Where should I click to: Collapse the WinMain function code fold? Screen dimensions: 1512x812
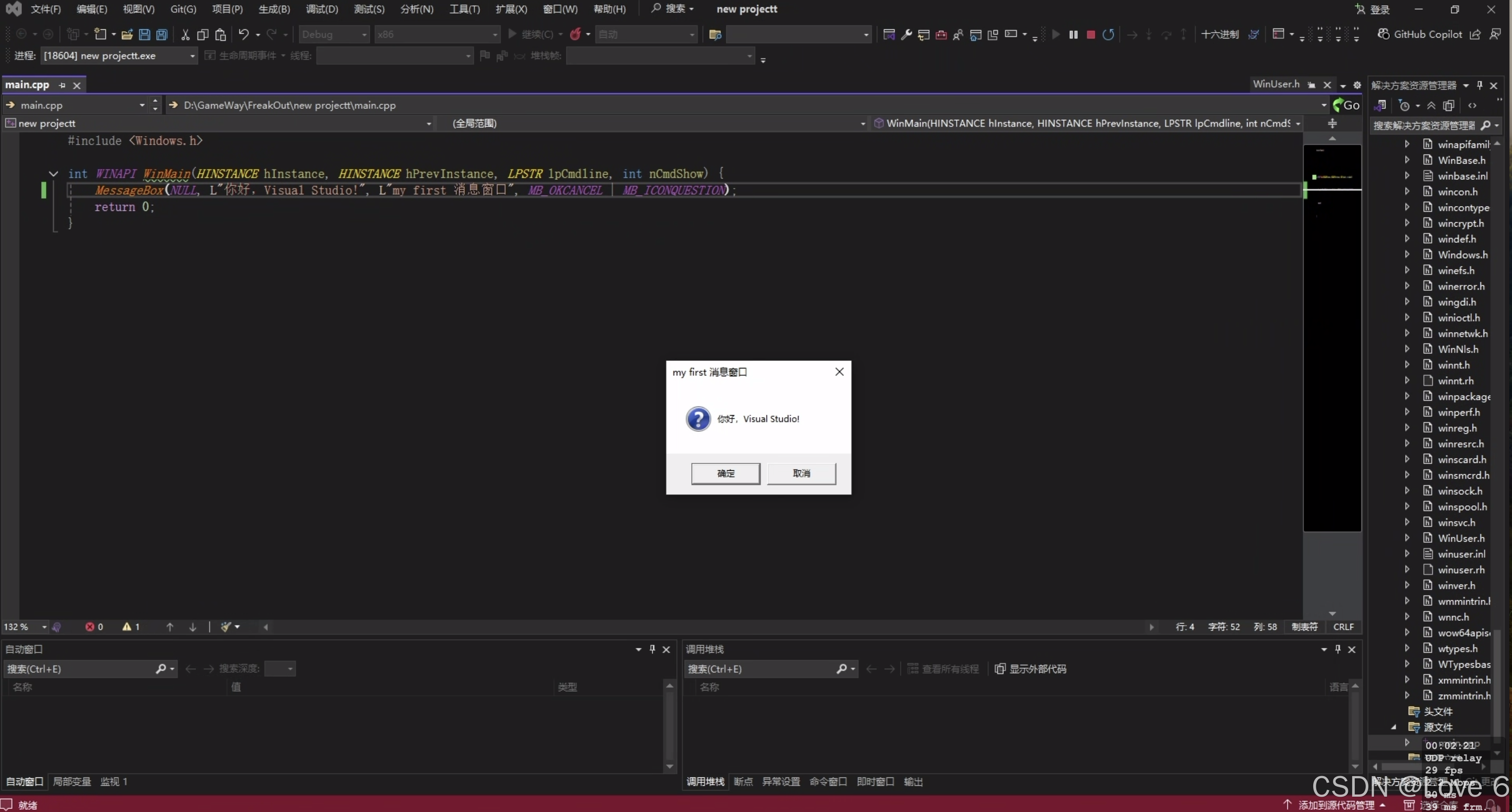tap(53, 174)
